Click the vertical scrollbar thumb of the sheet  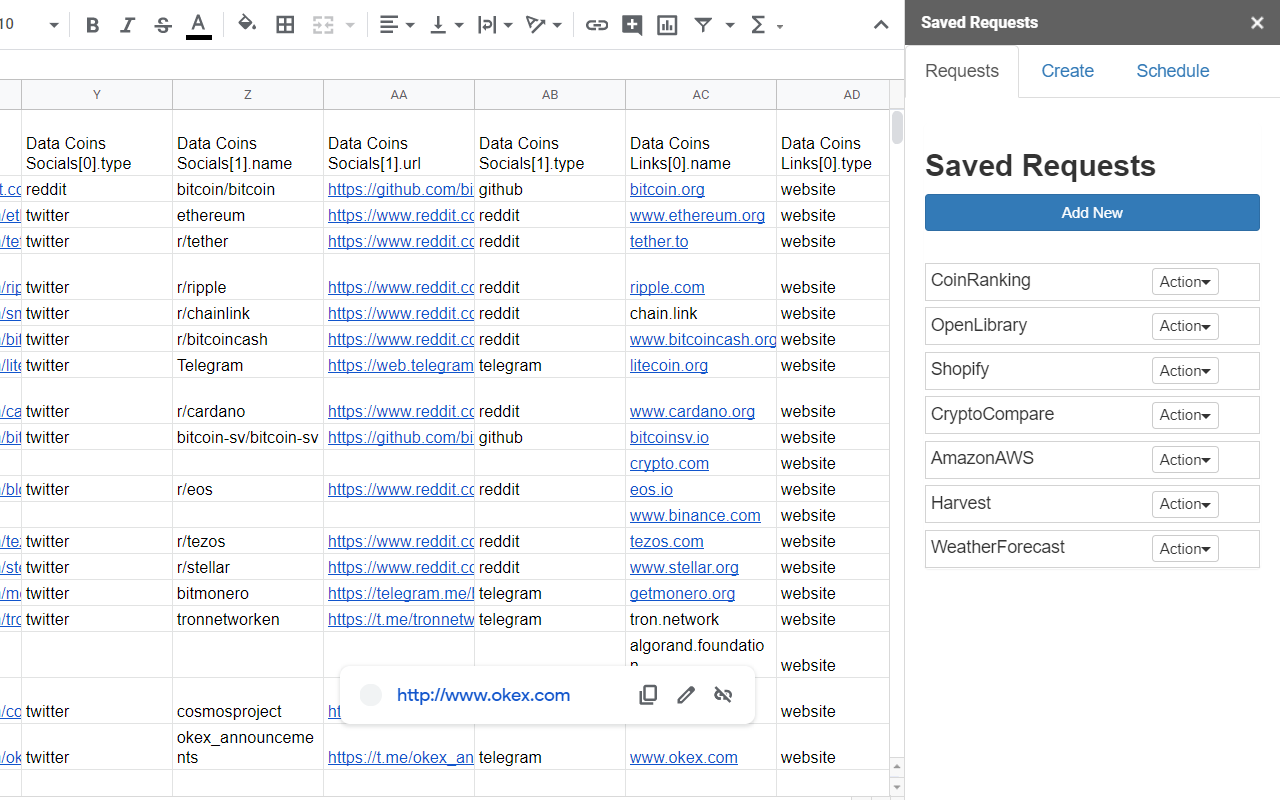[897, 128]
